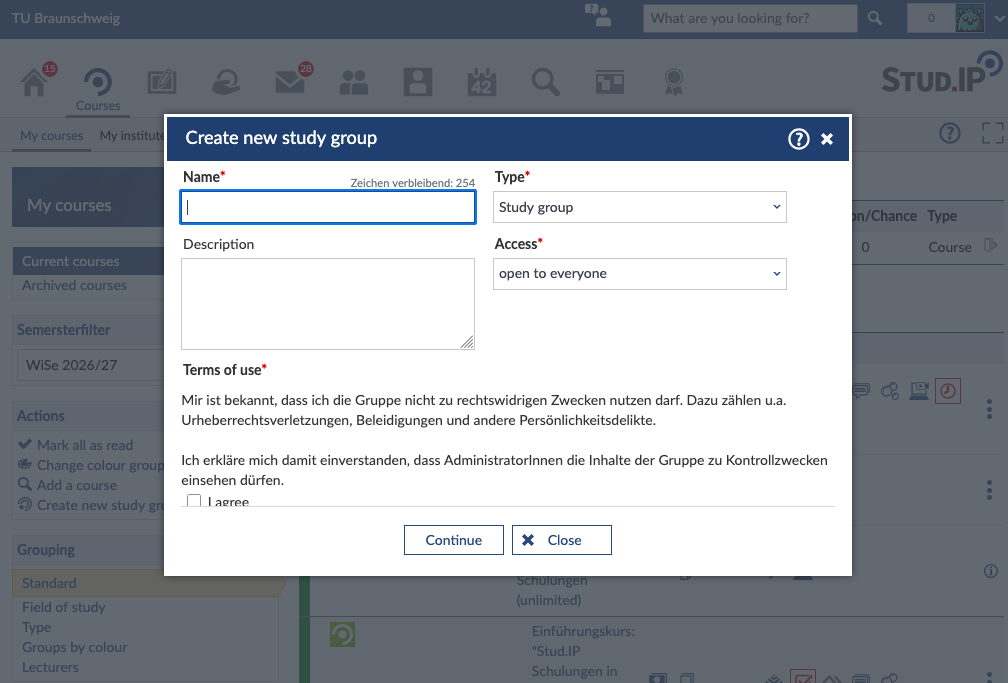The height and width of the screenshot is (683, 1008).
Task: Click the green course avatar icon
Action: point(343,634)
